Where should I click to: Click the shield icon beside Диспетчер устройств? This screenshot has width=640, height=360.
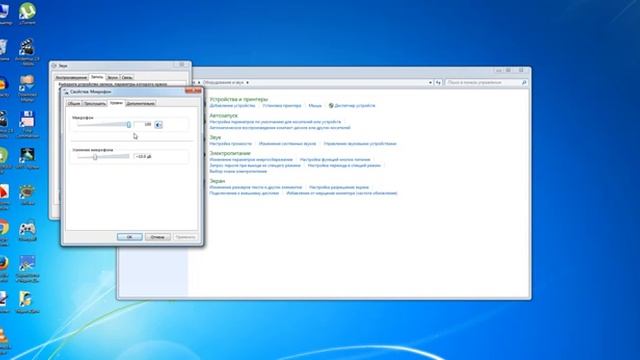[331, 106]
